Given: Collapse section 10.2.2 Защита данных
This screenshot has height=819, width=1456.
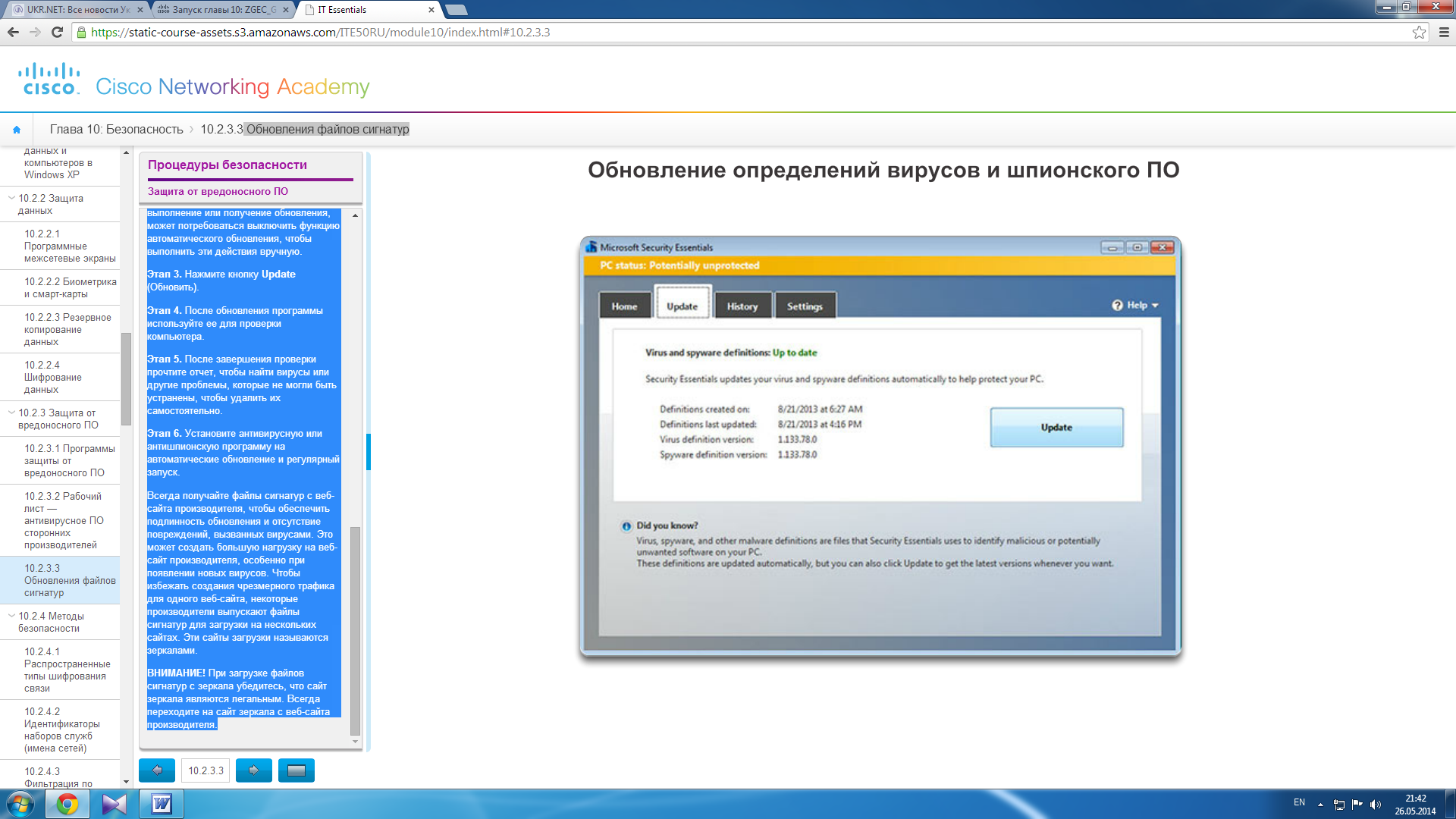Looking at the screenshot, I should tap(11, 198).
